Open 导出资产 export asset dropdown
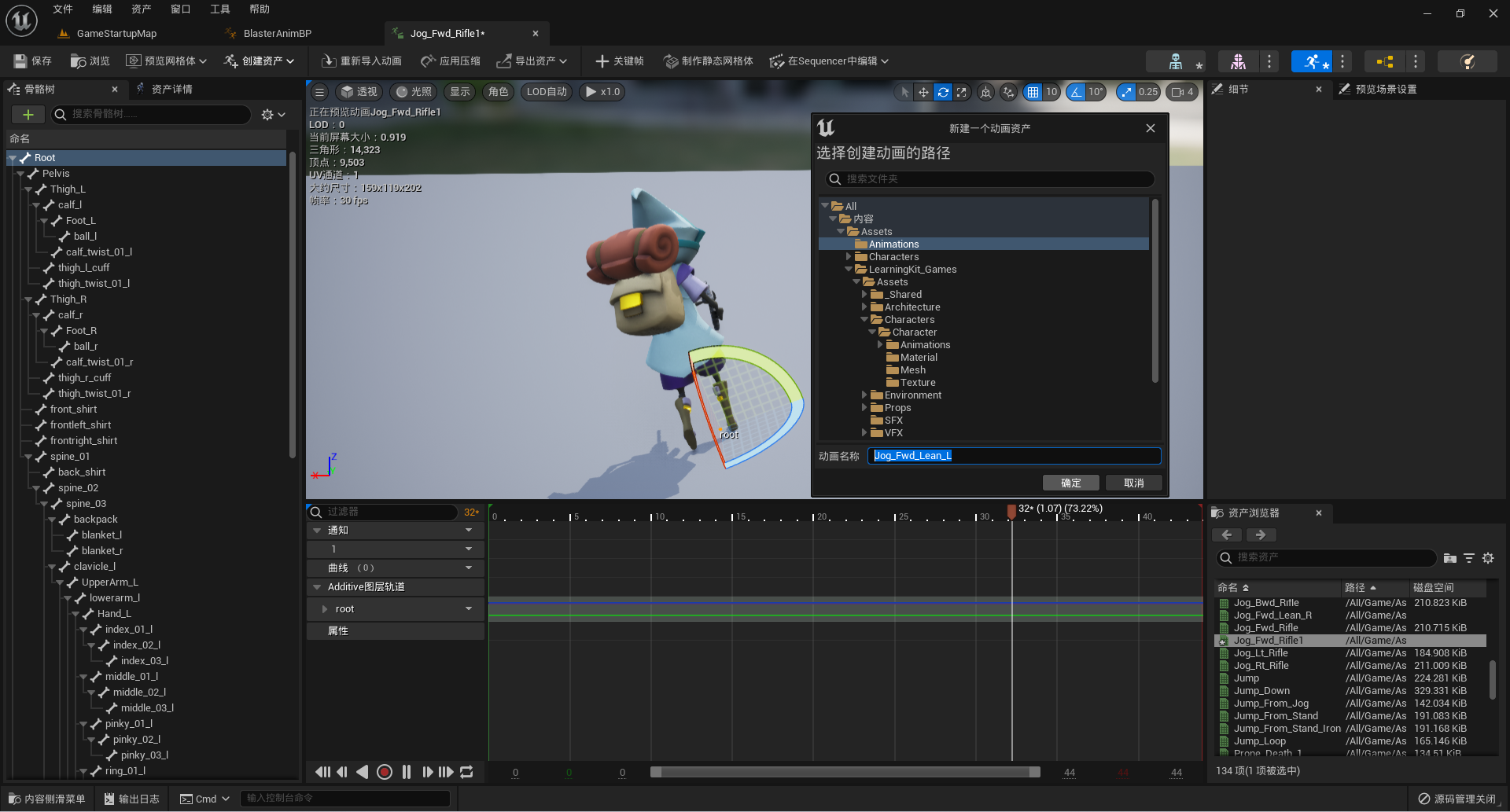 tap(532, 61)
